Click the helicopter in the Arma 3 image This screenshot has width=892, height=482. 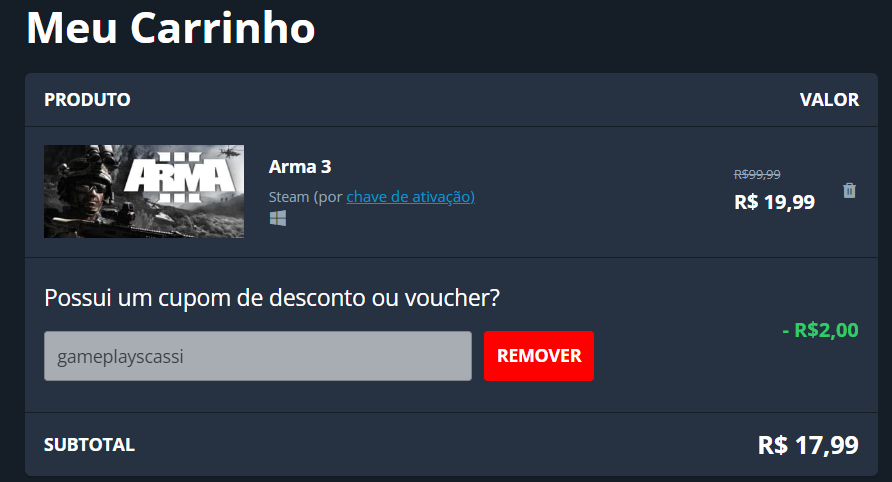tap(230, 151)
